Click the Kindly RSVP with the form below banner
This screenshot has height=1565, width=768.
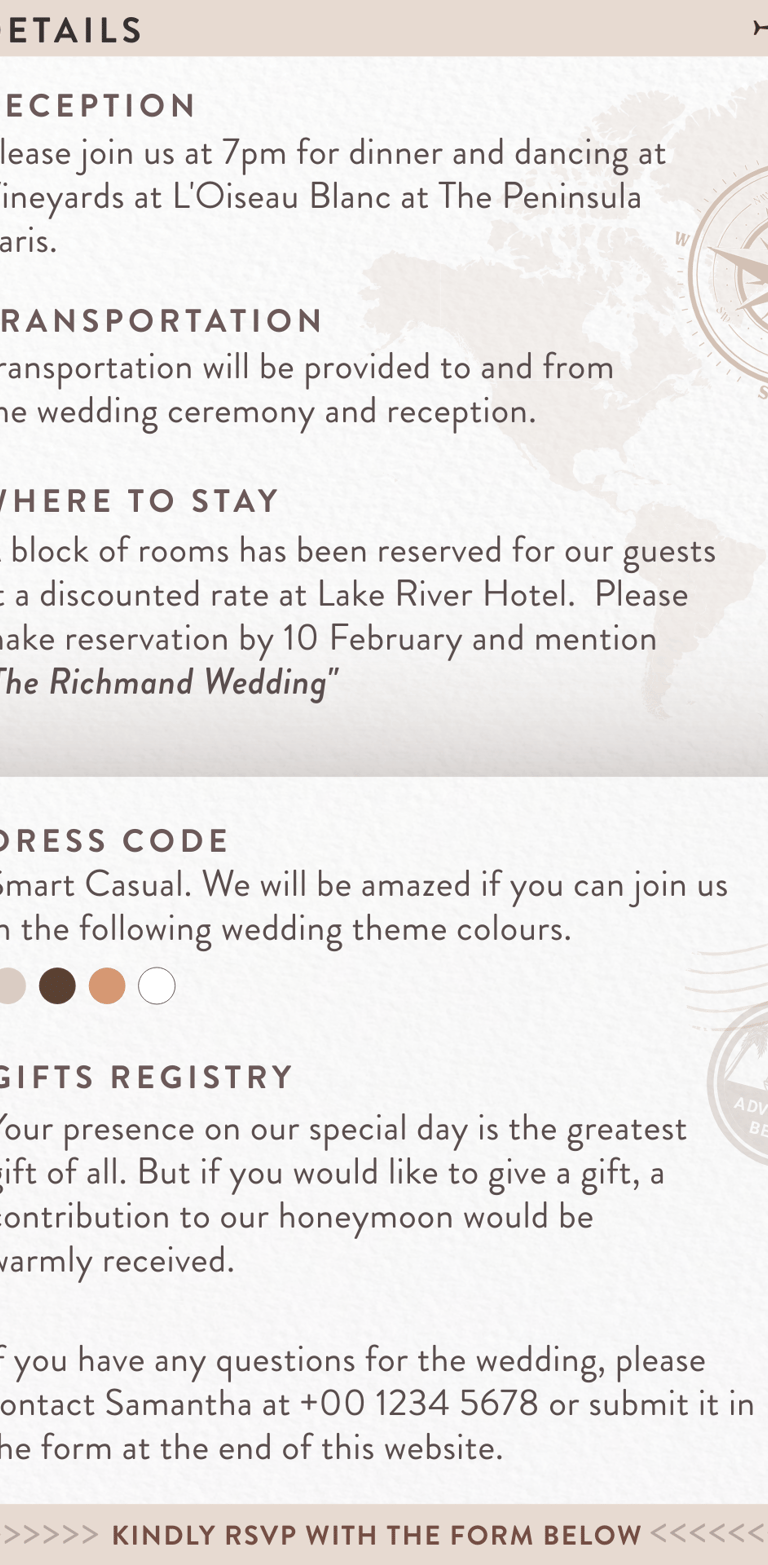click(384, 1534)
